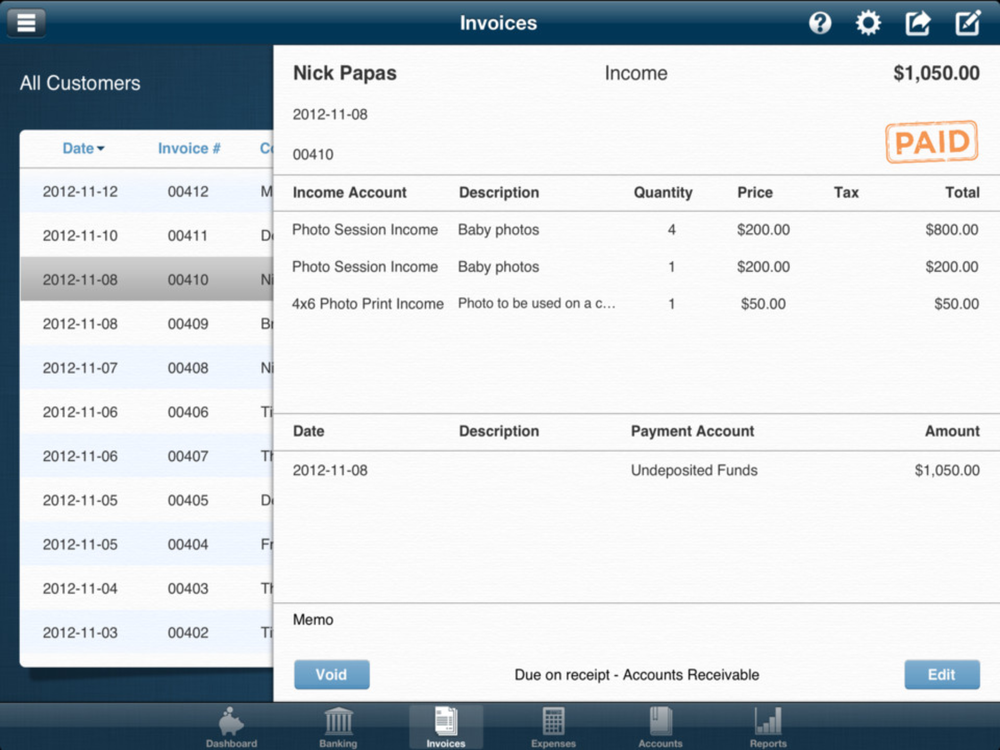Screen dimensions: 1000x750
Task: Open the Reports bar chart tab
Action: 768,727
